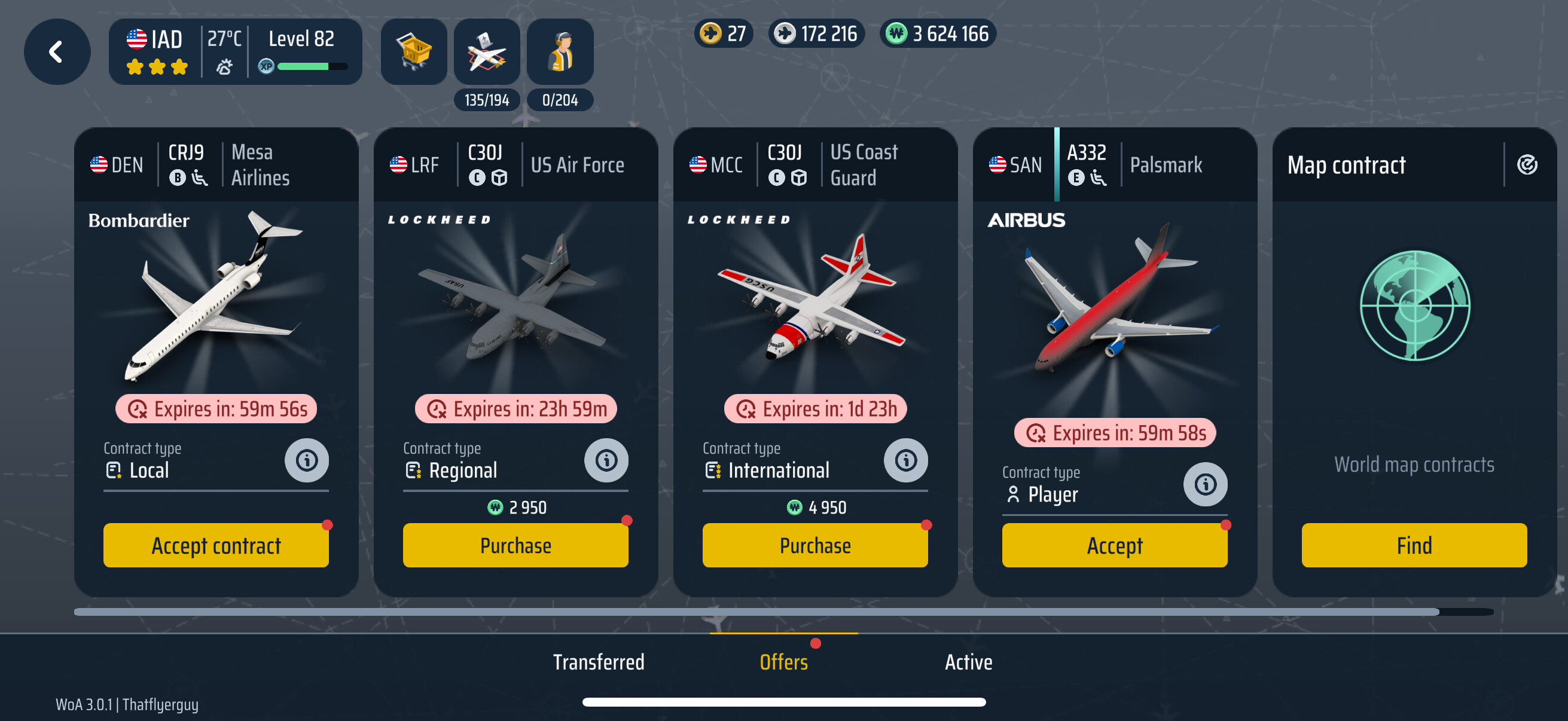Open the airplane fleet icon
The width and height of the screenshot is (1568, 721).
(x=487, y=52)
